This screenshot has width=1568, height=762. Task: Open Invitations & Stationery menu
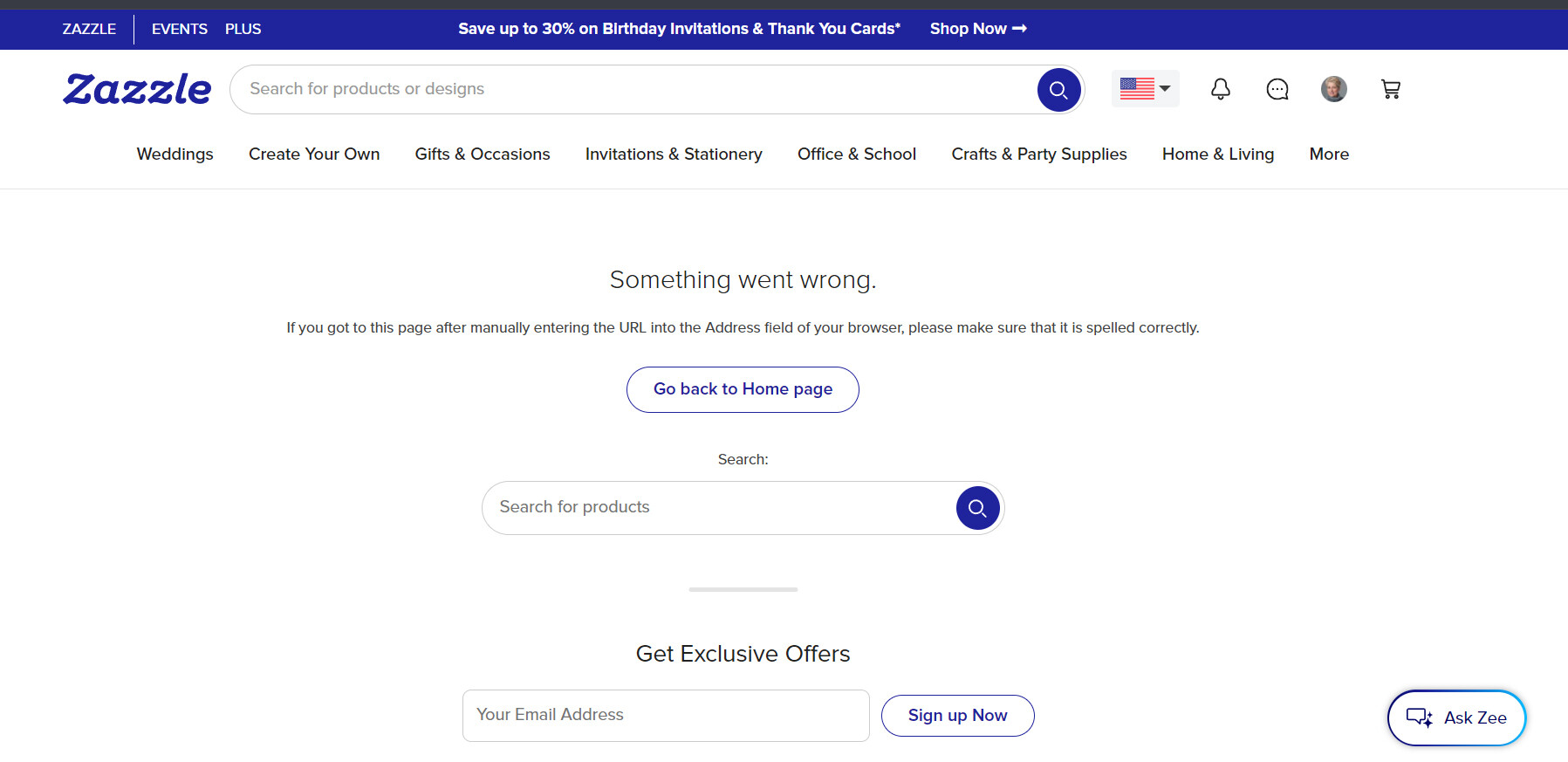tap(674, 154)
